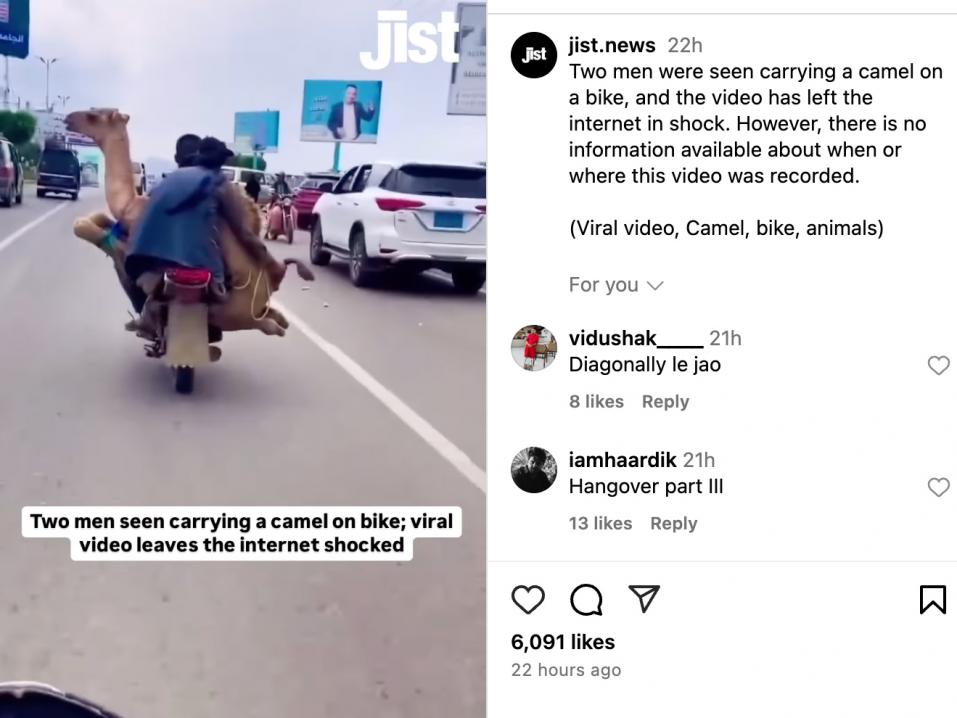Click the jist.news profile avatar

534,55
